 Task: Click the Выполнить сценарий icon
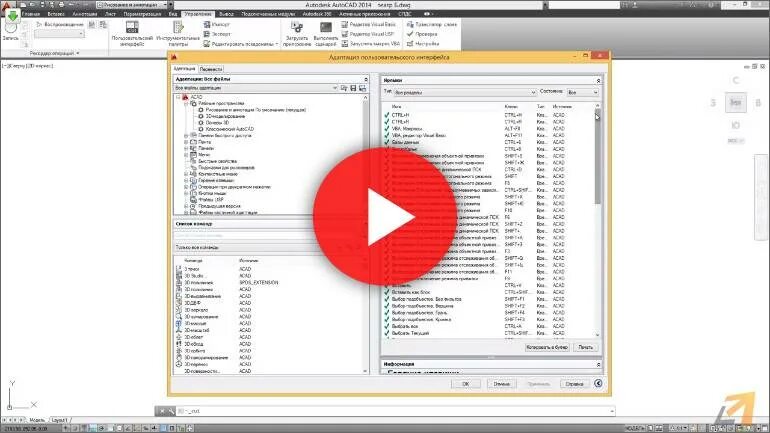(326, 27)
